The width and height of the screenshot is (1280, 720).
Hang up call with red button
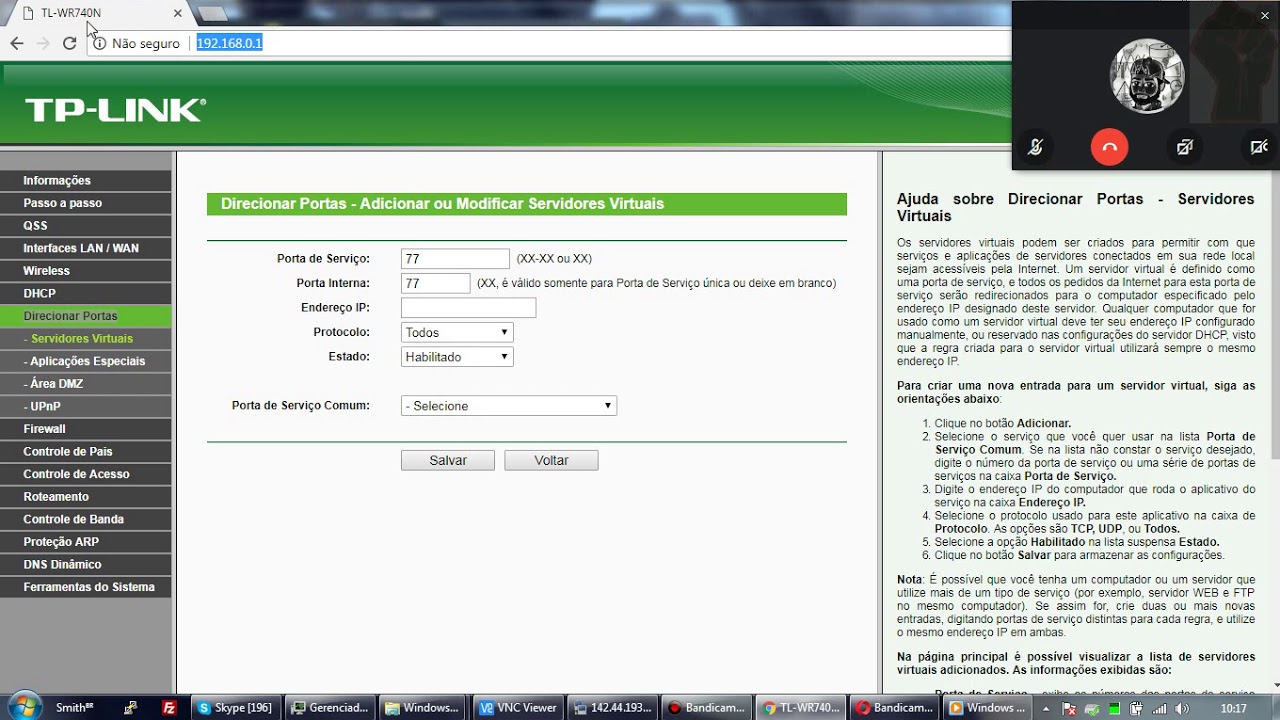[x=1109, y=147]
